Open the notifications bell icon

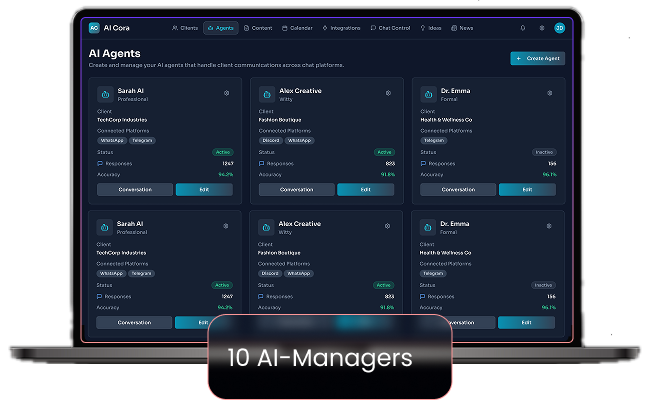click(x=522, y=28)
